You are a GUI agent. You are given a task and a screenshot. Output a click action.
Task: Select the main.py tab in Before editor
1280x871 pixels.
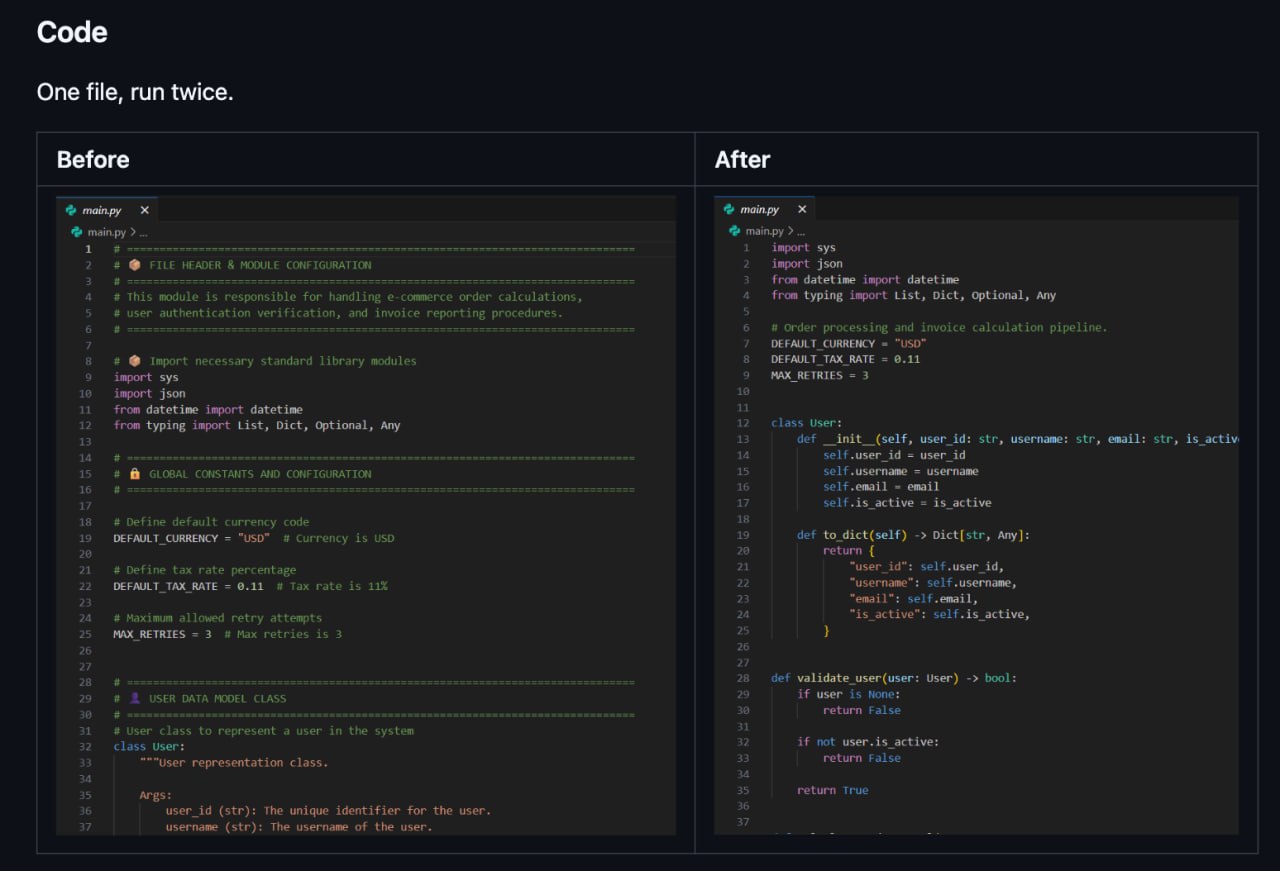tap(107, 210)
